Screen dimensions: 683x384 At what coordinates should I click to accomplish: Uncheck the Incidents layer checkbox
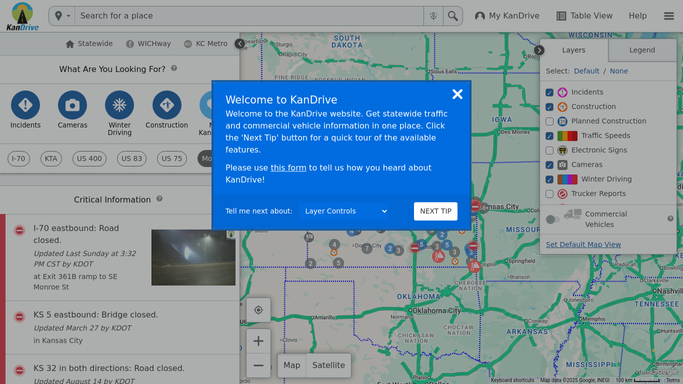point(549,92)
